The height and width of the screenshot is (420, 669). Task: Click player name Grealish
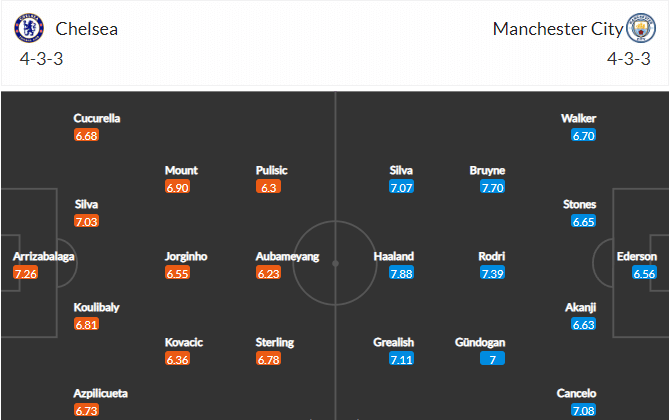(x=393, y=342)
